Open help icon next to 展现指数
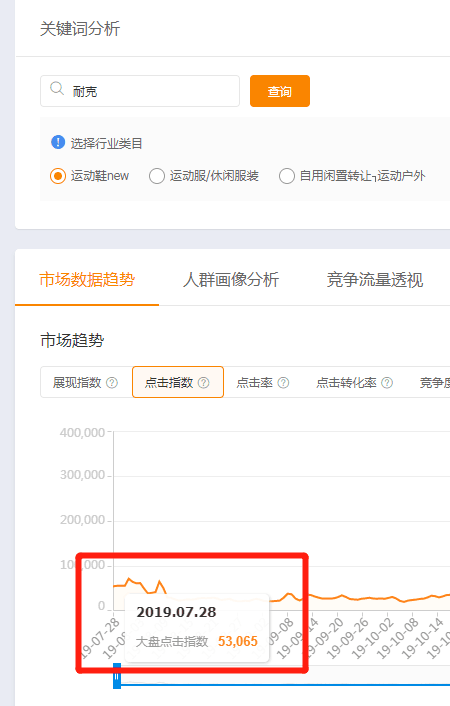Screen dimensions: 450x706 coord(112,383)
